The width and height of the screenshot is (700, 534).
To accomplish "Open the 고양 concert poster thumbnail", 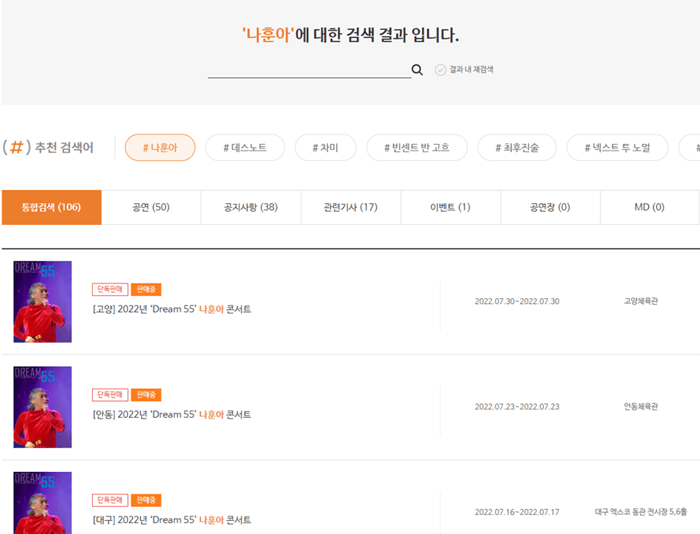I will [x=42, y=302].
